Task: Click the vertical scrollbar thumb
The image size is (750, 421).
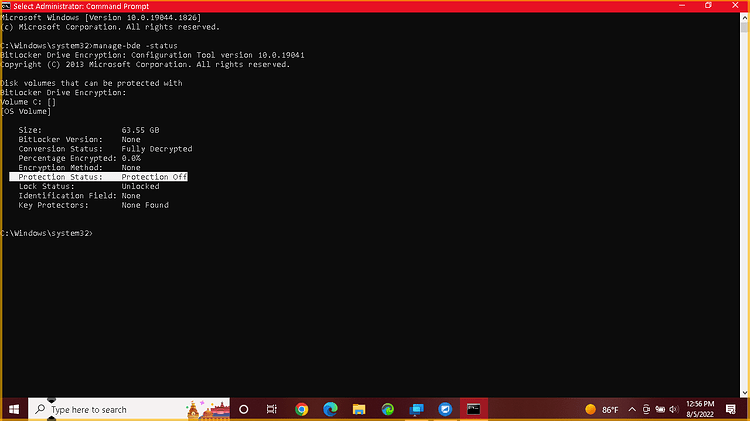Action: click(x=744, y=27)
